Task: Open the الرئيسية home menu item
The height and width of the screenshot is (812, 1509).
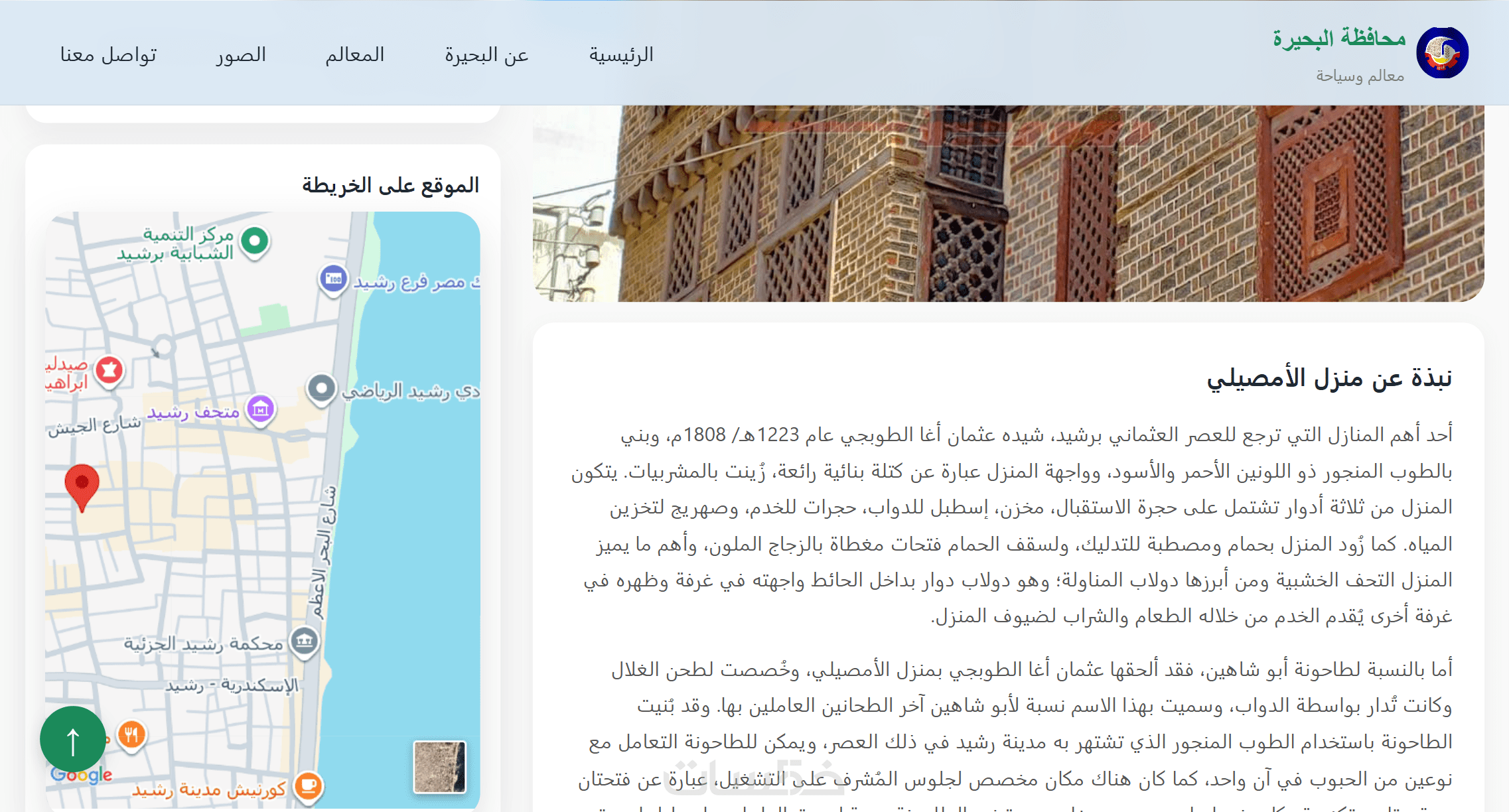Action: pyautogui.click(x=621, y=54)
